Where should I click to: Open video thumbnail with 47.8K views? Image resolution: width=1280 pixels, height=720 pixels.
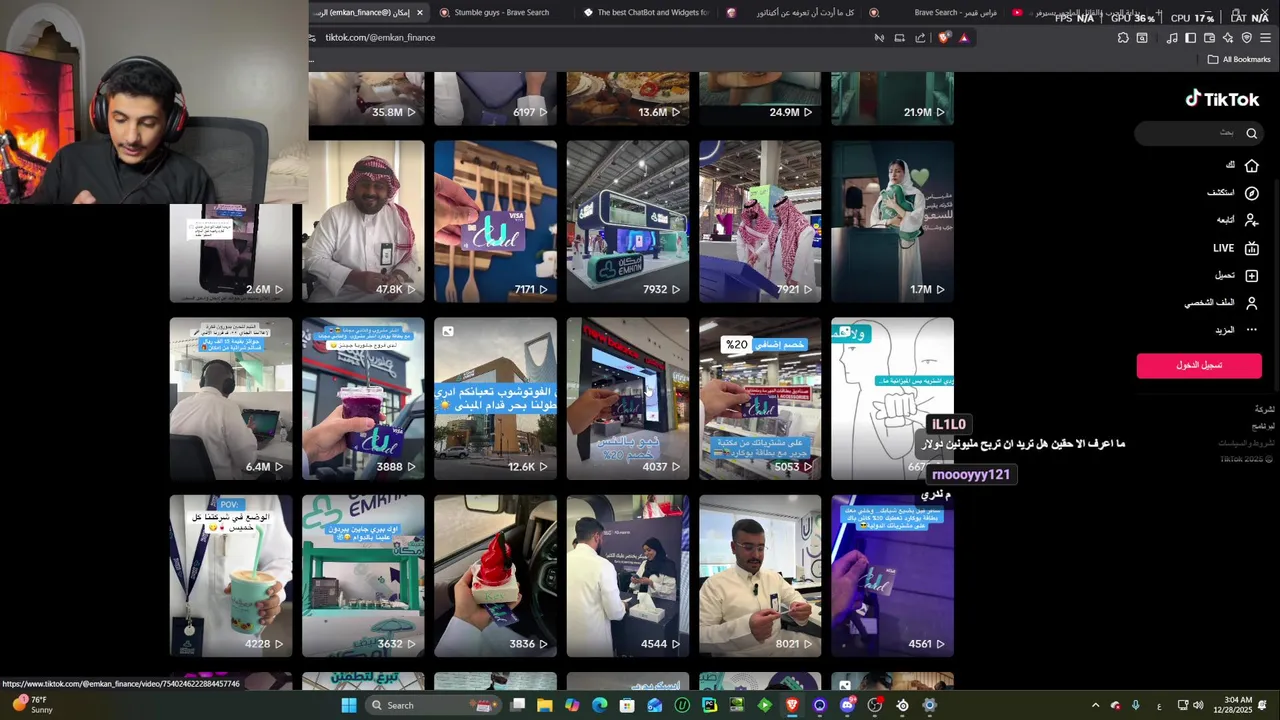coord(363,221)
